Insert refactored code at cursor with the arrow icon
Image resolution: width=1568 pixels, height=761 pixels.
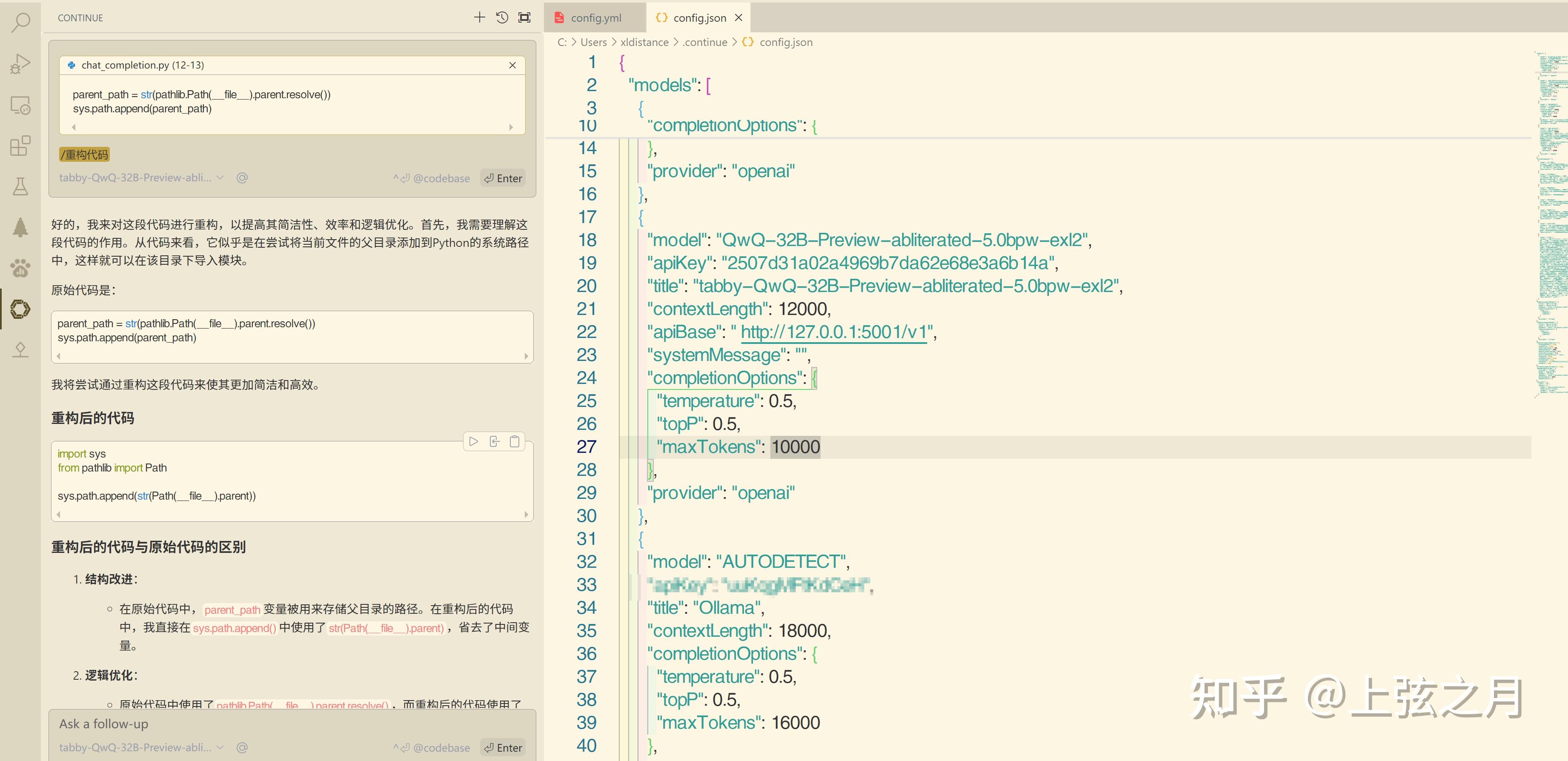coord(494,441)
